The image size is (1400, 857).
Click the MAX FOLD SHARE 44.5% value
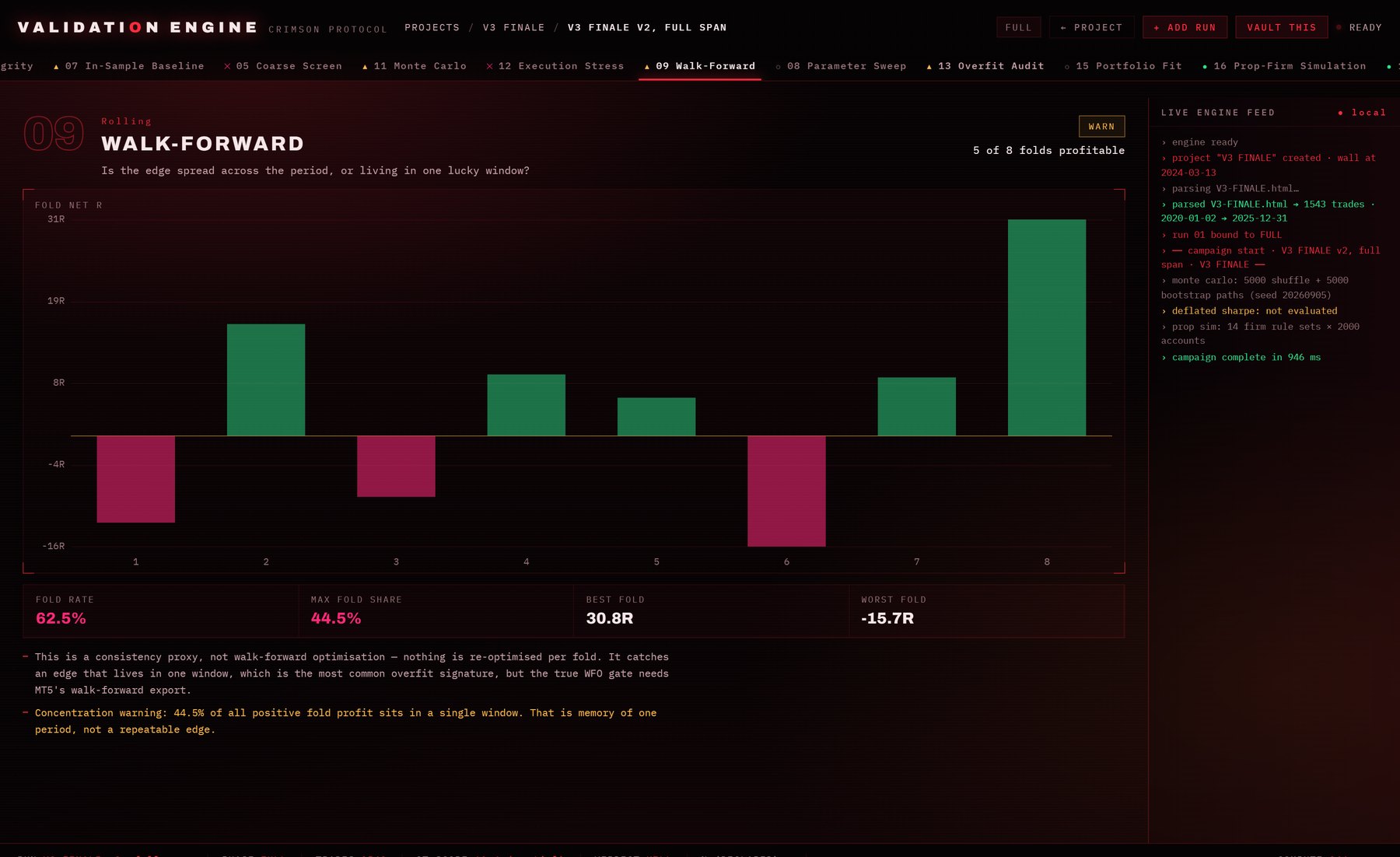click(336, 618)
